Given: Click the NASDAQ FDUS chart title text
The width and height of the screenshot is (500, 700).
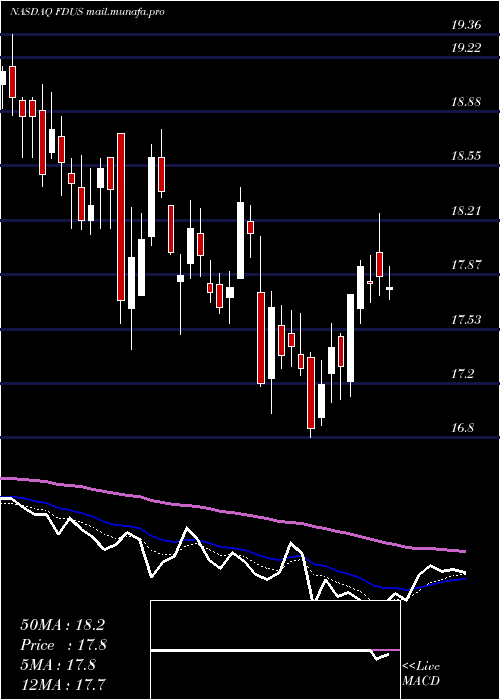Looking at the screenshot, I should point(88,12).
